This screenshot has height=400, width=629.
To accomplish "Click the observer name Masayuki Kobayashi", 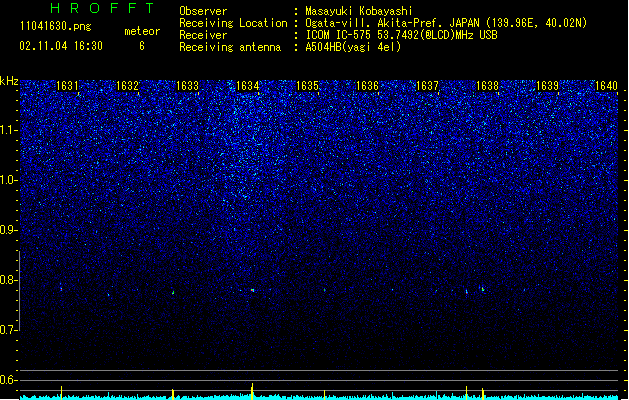I will pyautogui.click(x=359, y=11).
